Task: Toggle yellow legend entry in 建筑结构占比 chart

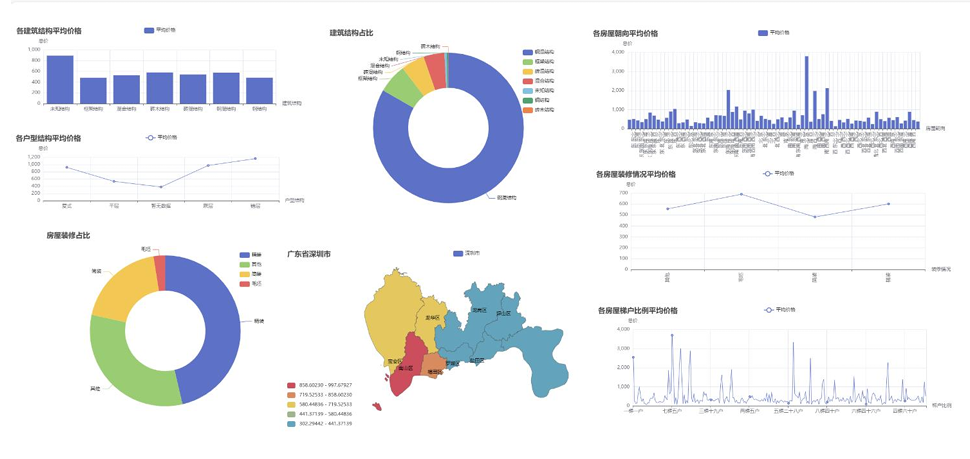Action: [538, 72]
